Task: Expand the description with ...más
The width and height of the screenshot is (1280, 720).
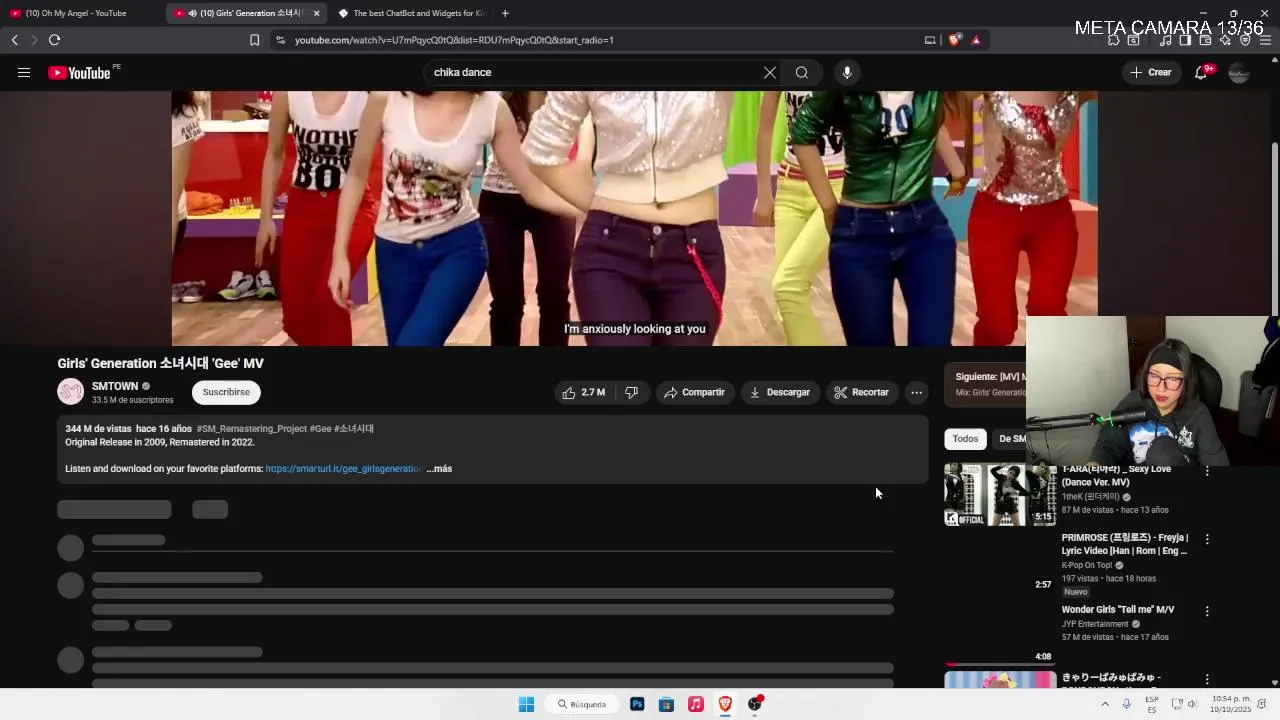Action: tap(439, 469)
